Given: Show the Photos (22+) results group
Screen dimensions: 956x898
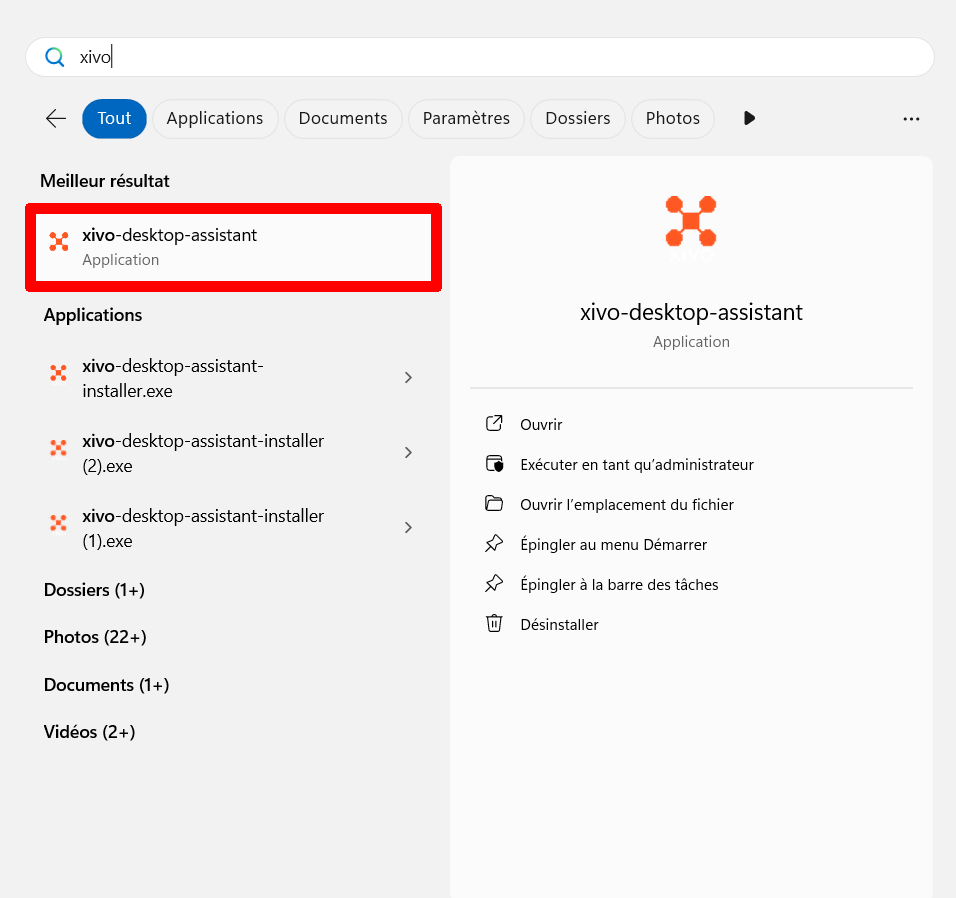Looking at the screenshot, I should [x=95, y=637].
